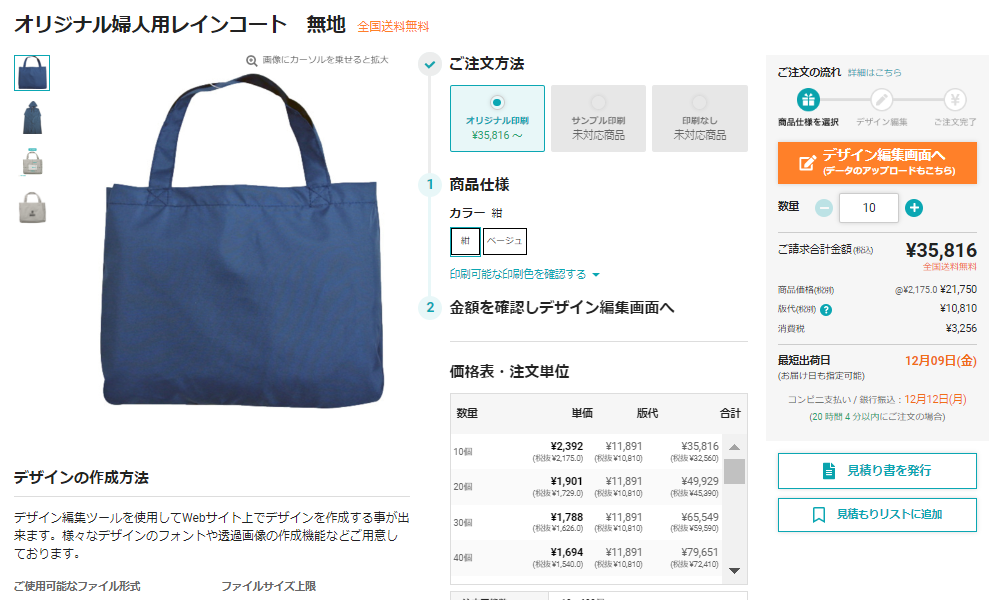Select the オリジナル印刷 radio option

click(x=497, y=102)
